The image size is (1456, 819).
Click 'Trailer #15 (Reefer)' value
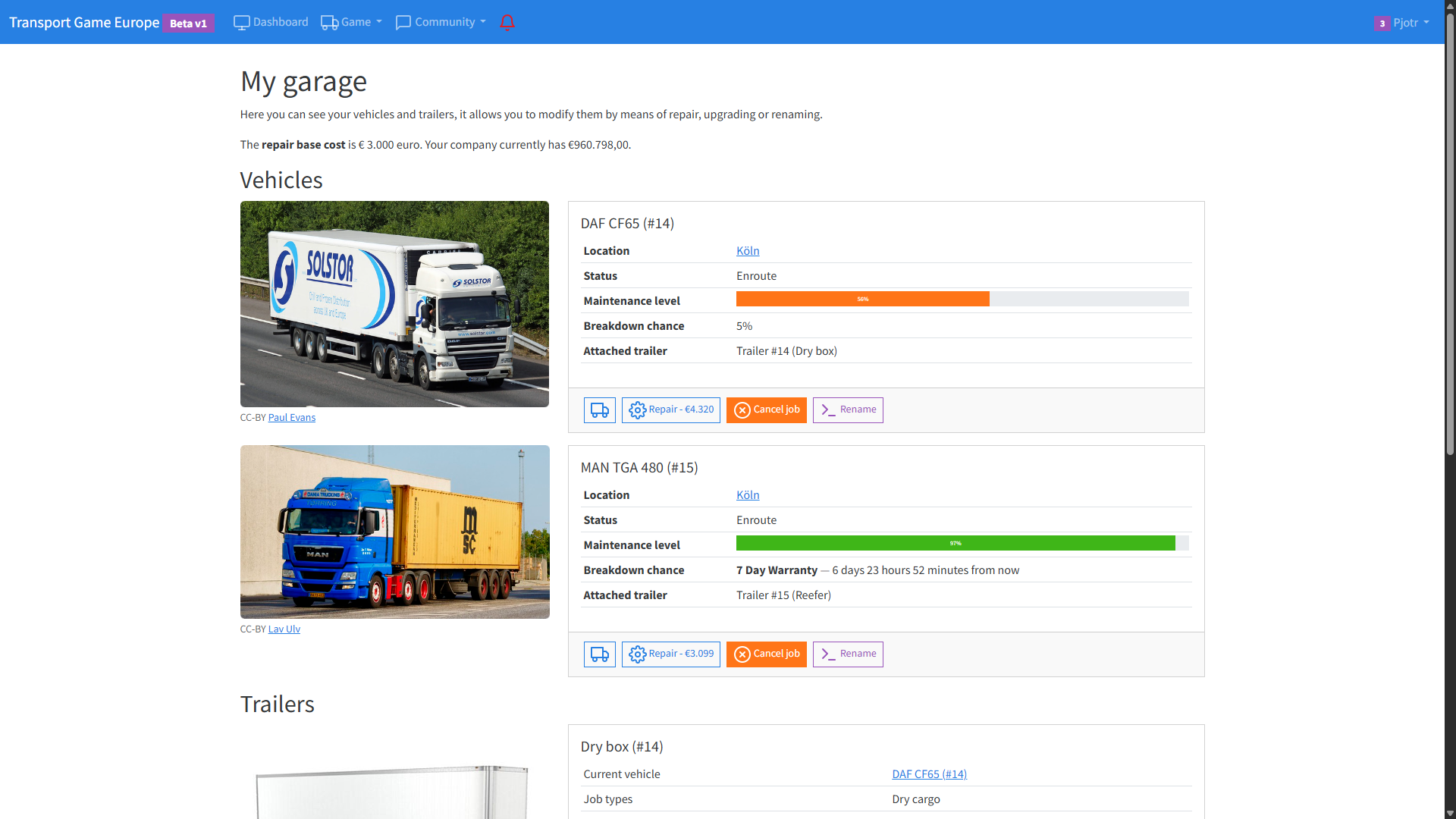783,595
